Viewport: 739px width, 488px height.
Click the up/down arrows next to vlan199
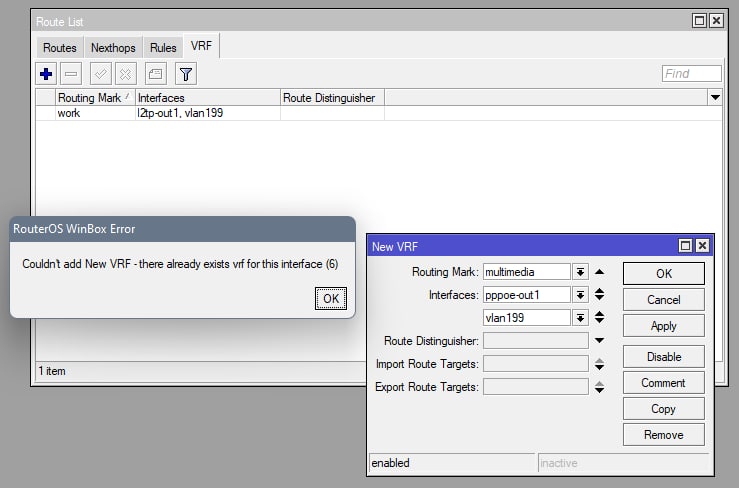point(599,317)
